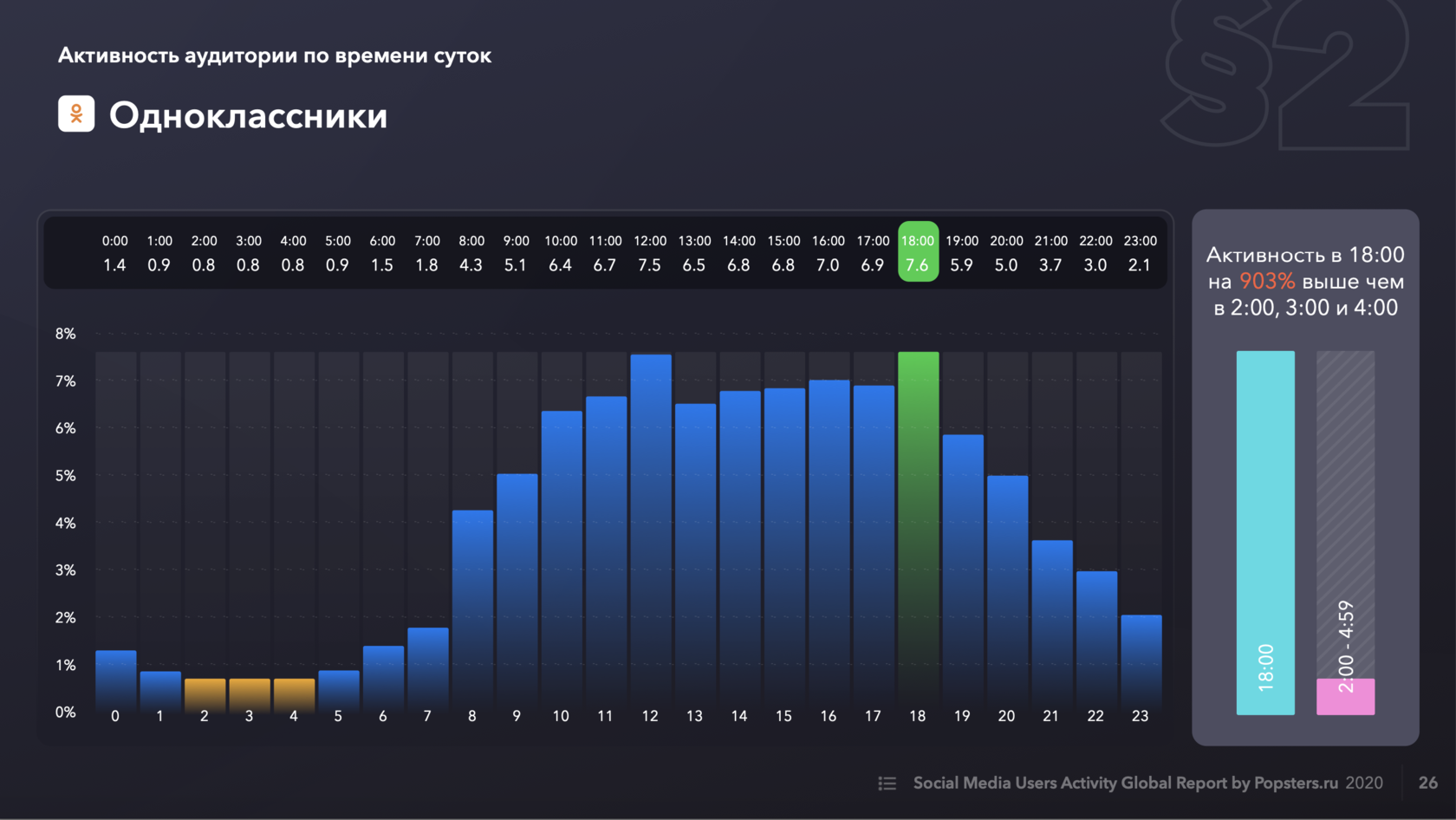Select the 10:00 header value 6.4
Screen dimensions: 1456x820
pyautogui.click(x=561, y=265)
